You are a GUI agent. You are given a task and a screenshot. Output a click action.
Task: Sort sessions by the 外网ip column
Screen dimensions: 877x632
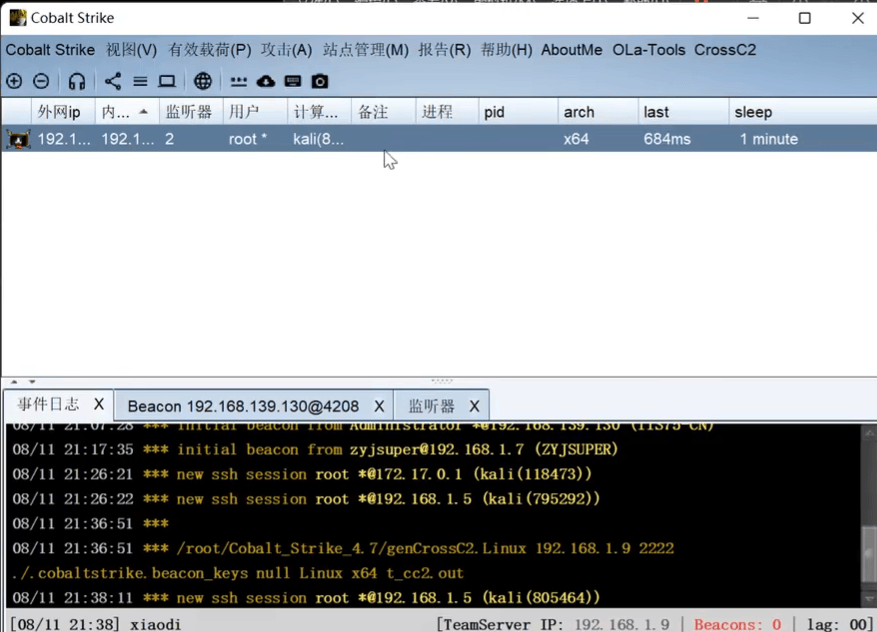[x=63, y=112]
